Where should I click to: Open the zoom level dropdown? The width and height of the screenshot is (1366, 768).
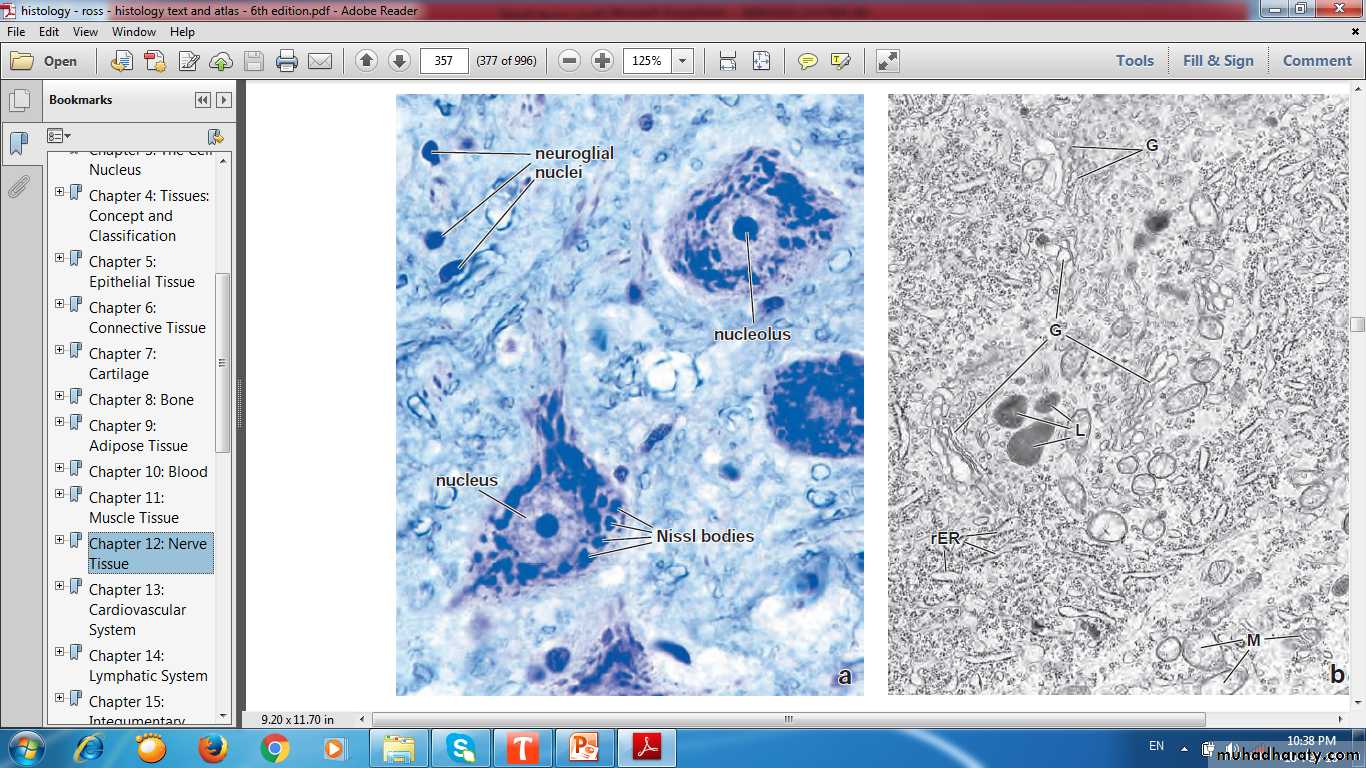tap(683, 61)
